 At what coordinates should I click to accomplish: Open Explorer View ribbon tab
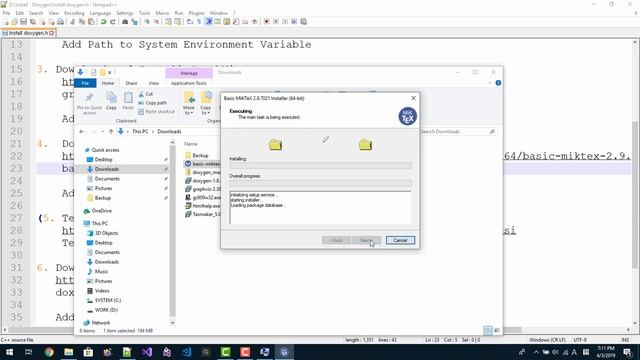click(x=153, y=83)
